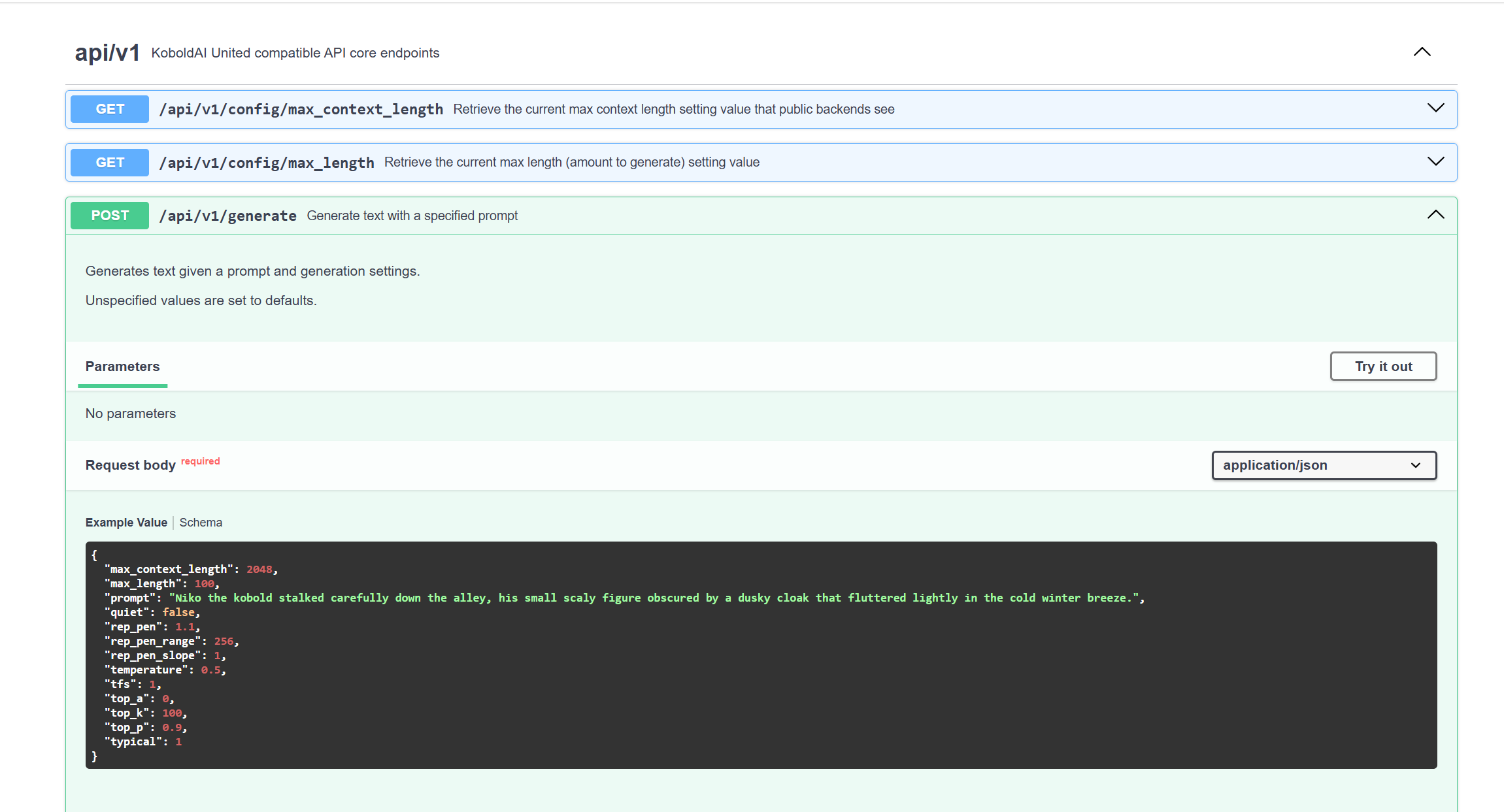Click 'Generates text given a prompt' description
The height and width of the screenshot is (812, 1504).
252,271
